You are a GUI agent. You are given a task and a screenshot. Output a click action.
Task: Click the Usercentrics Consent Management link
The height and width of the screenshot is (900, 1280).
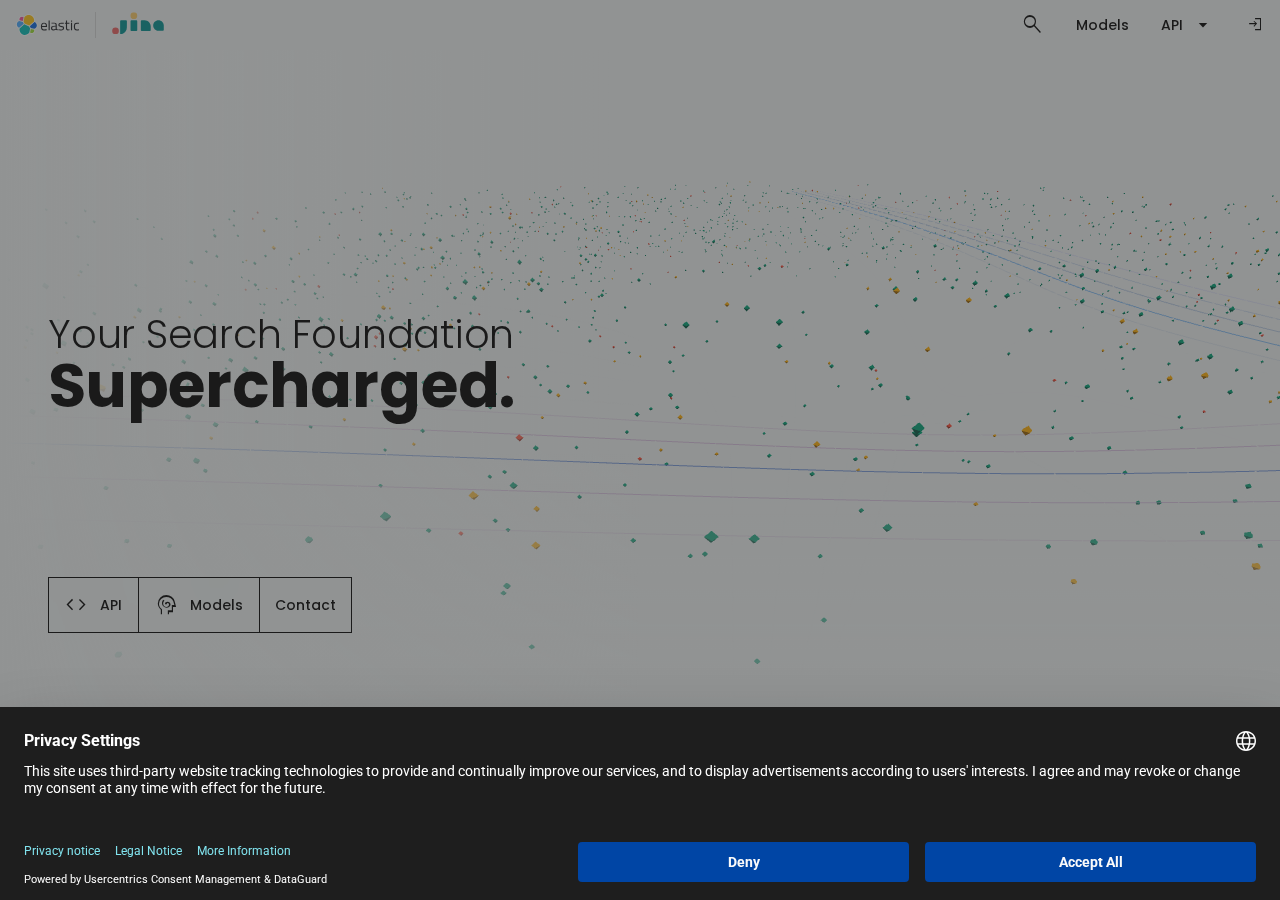172,880
